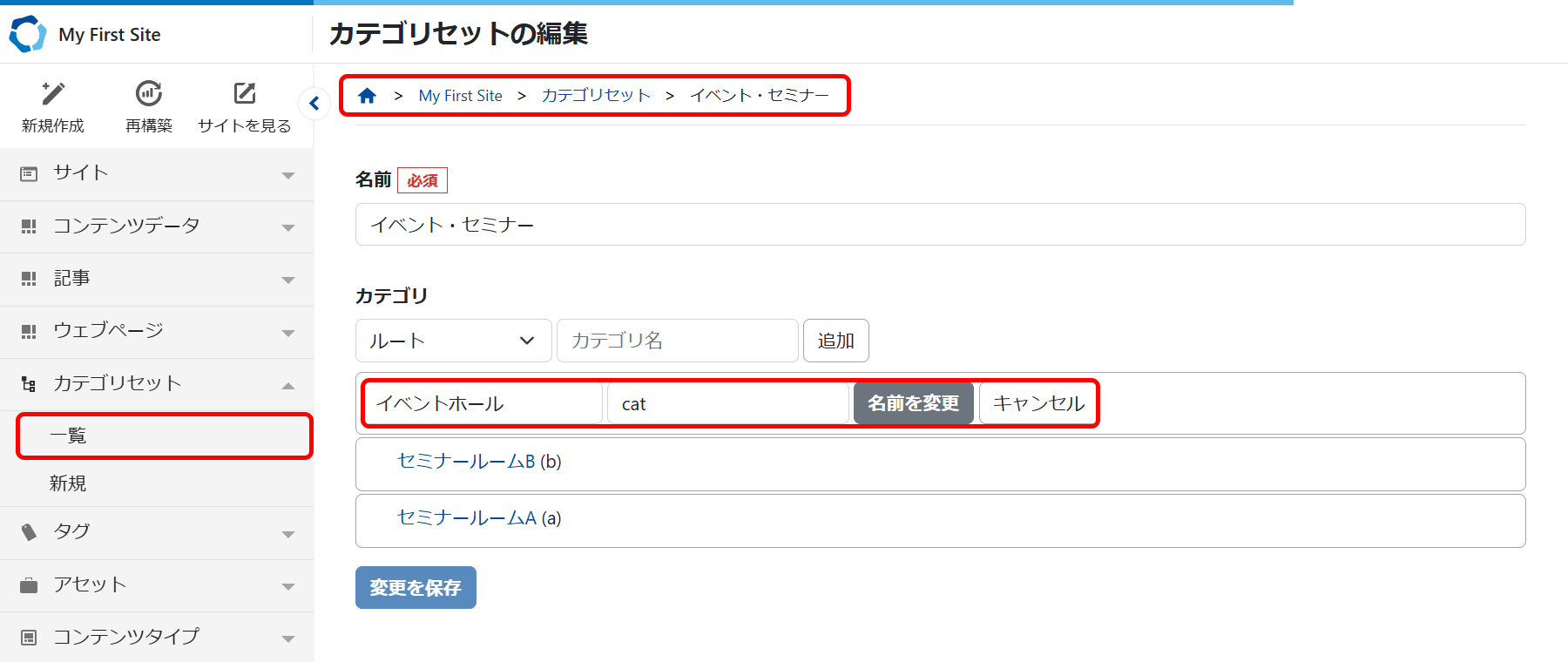Click the タグ tag icon in sidebar

pyautogui.click(x=29, y=532)
